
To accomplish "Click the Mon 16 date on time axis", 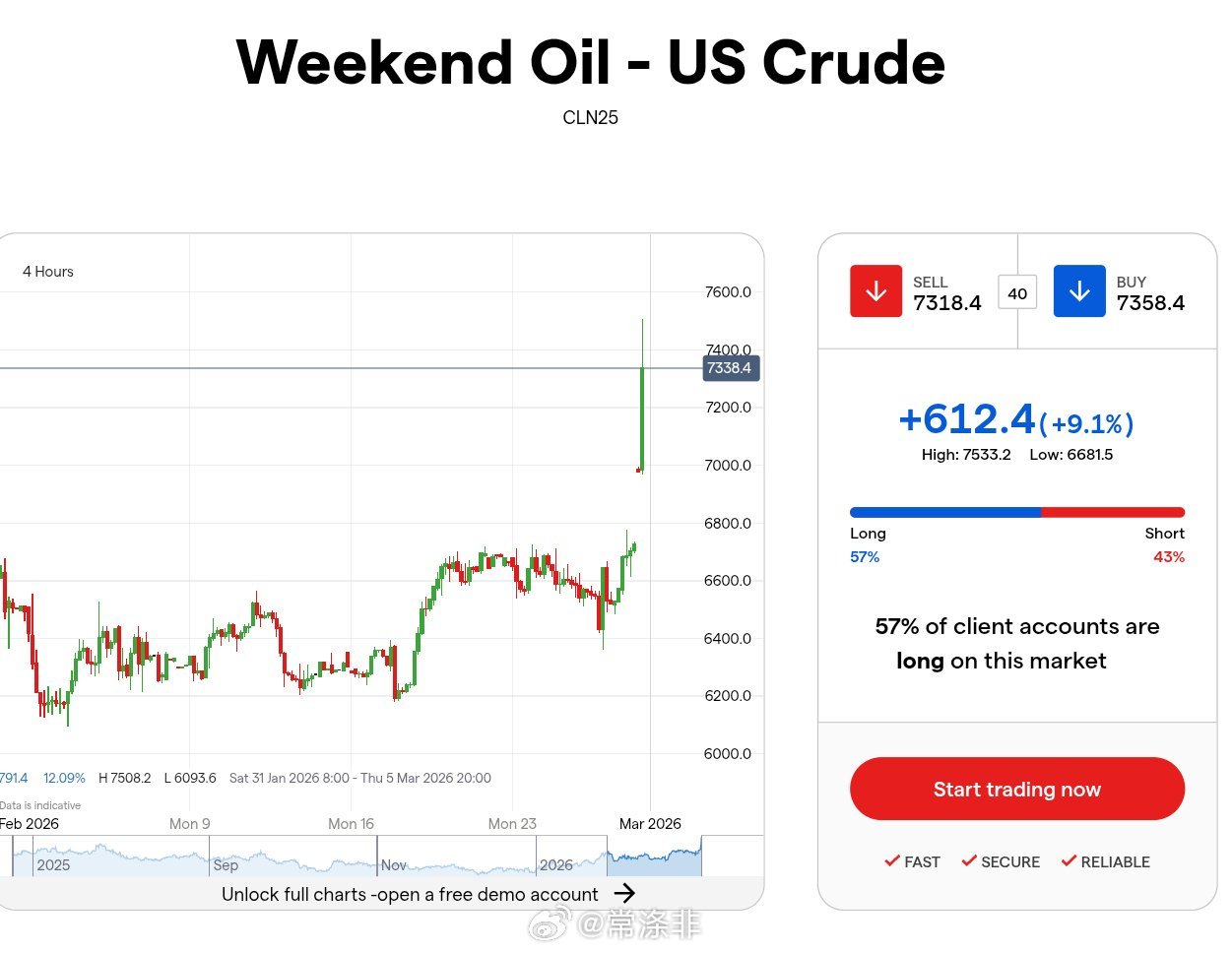I will pos(351,824).
